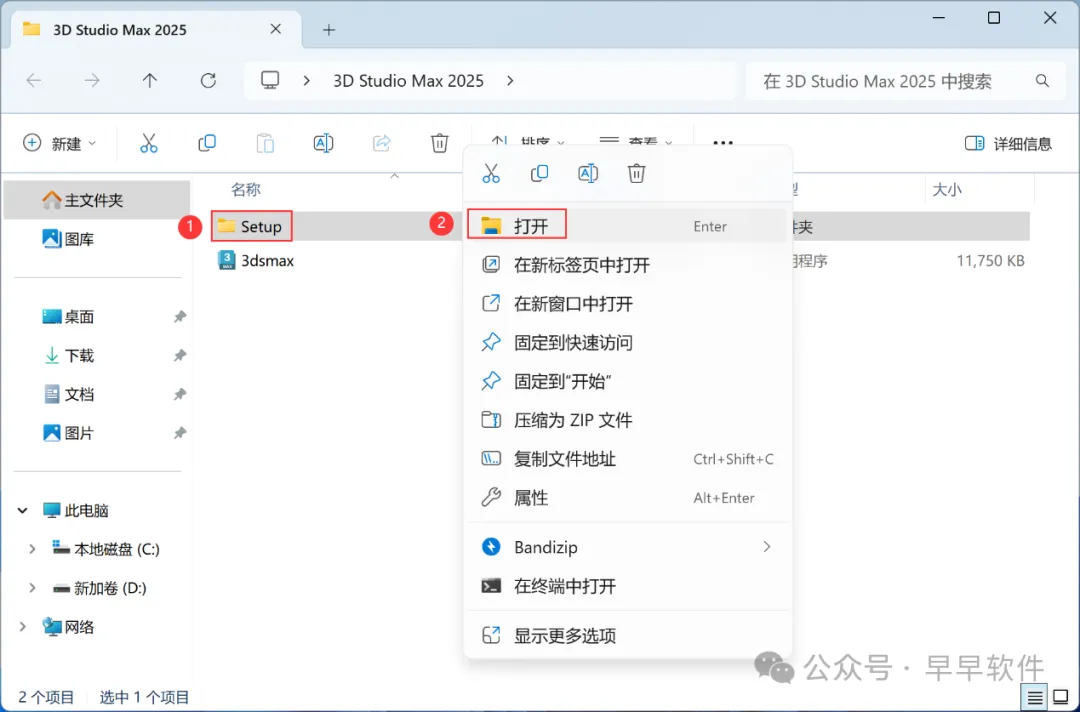Click the 3D Studio Max 2025 breadcrumb
The width and height of the screenshot is (1080, 712).
click(408, 81)
